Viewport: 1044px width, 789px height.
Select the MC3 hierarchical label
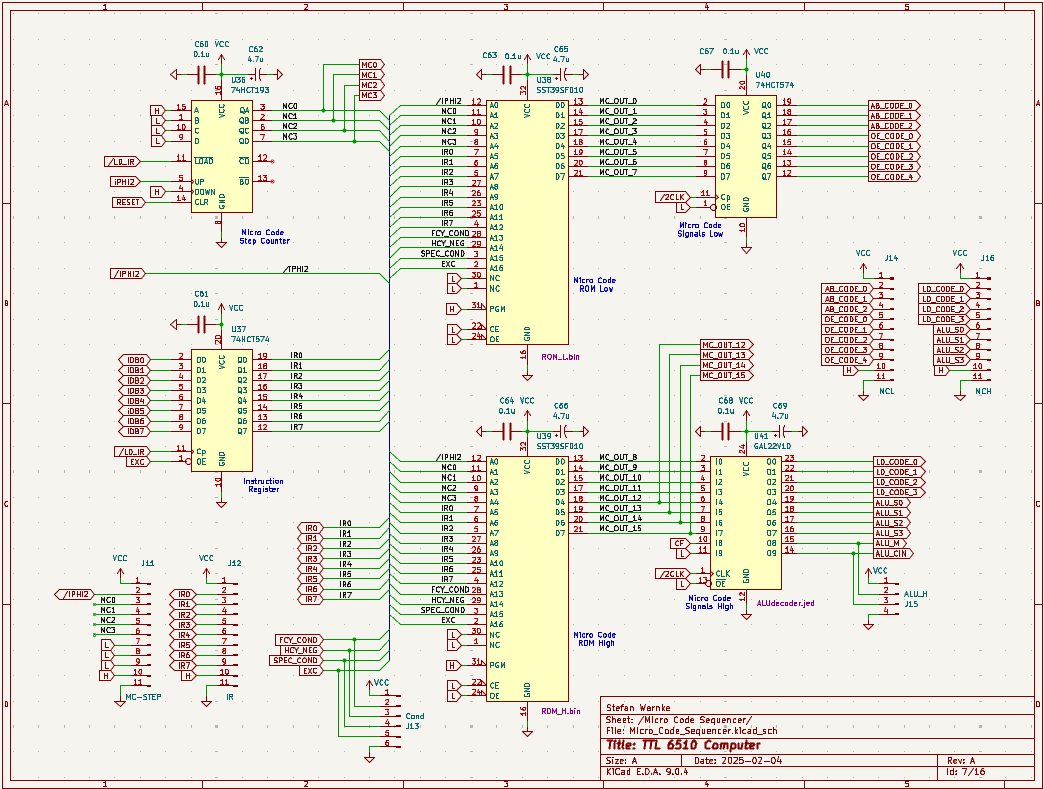369,95
